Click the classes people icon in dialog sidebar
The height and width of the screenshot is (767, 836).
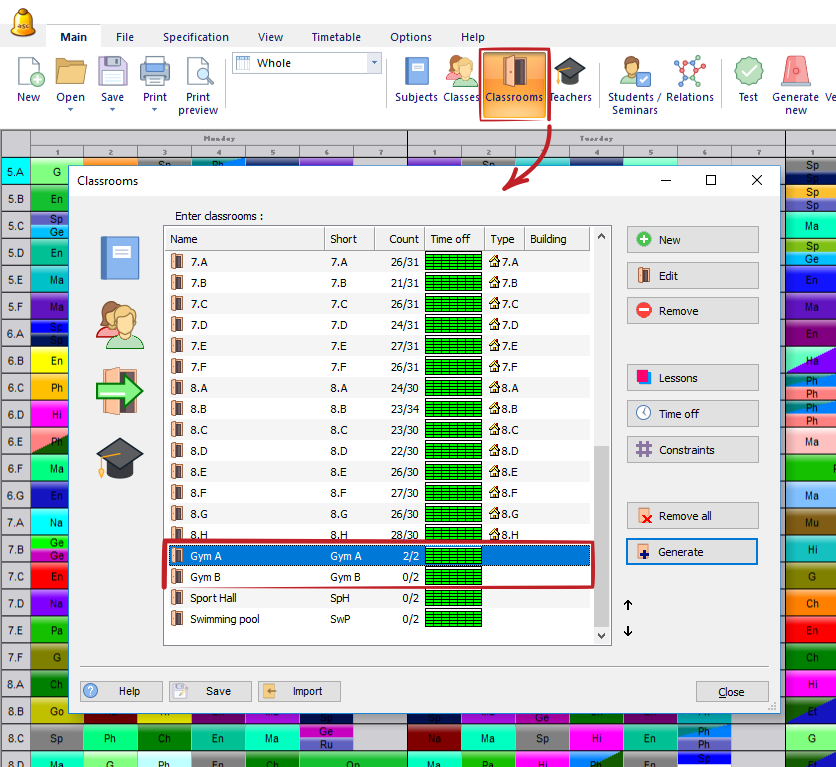(120, 322)
